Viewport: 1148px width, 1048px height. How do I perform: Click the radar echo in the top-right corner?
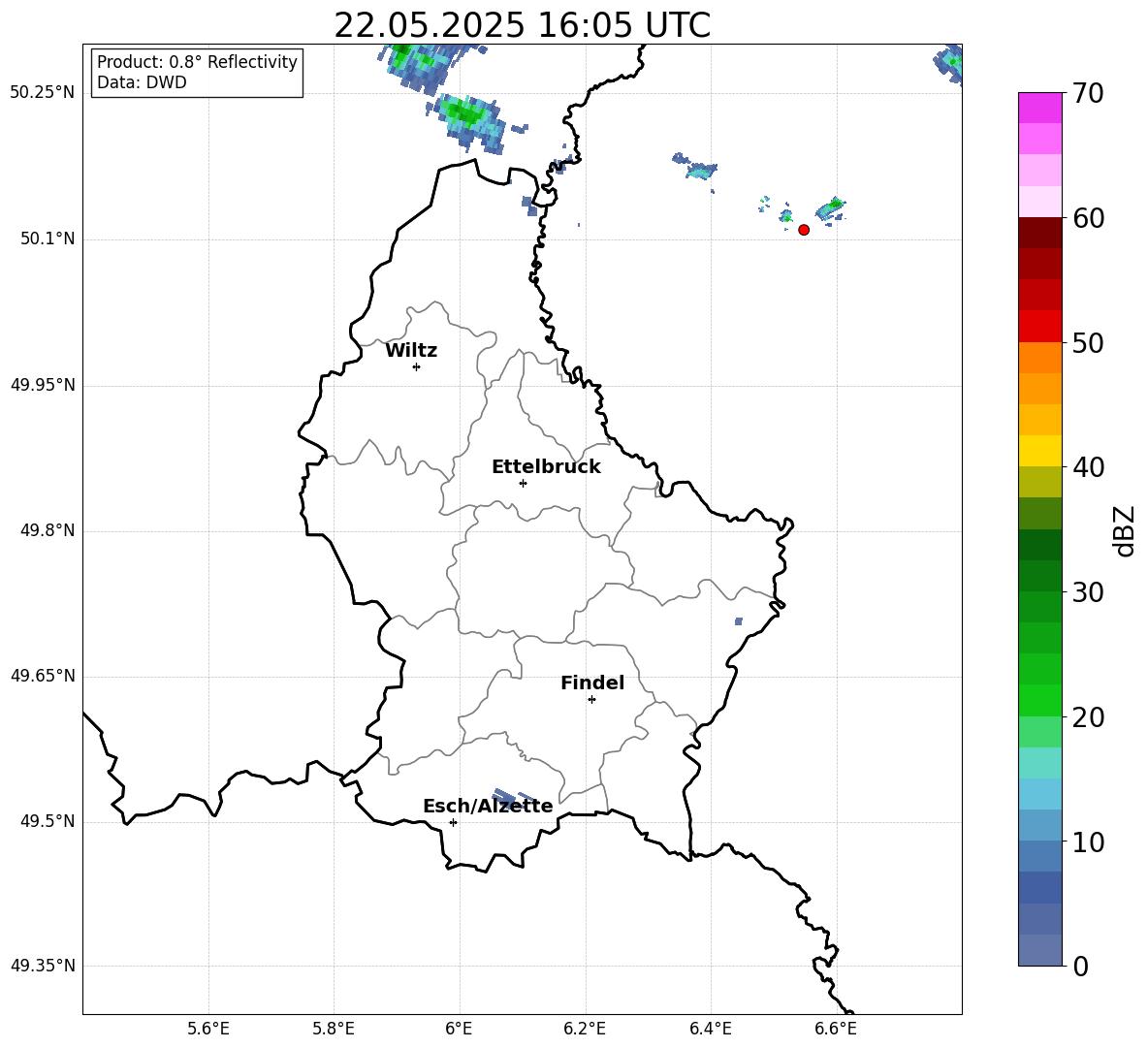pos(949,64)
